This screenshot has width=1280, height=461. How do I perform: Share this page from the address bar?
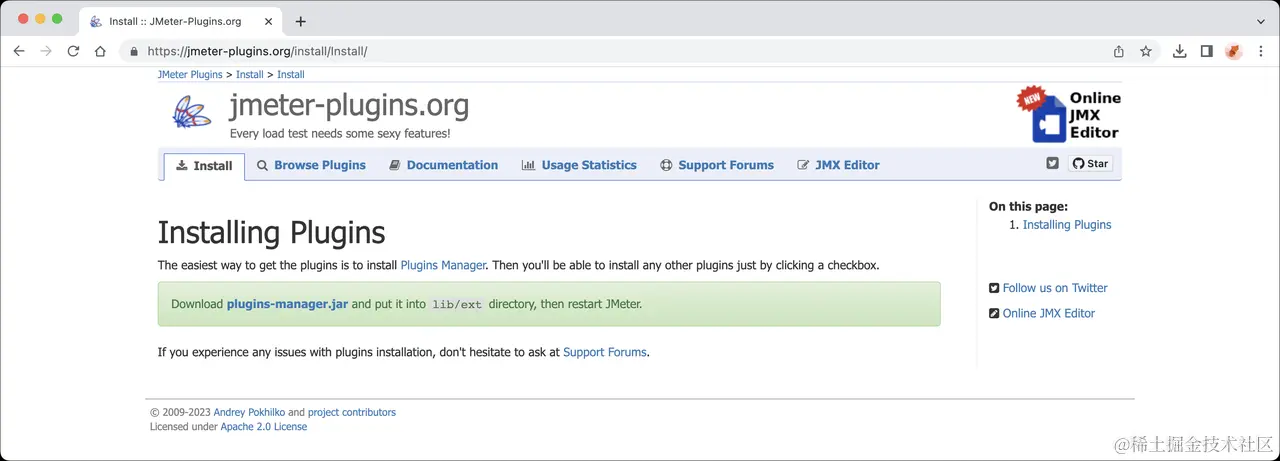tap(1119, 51)
